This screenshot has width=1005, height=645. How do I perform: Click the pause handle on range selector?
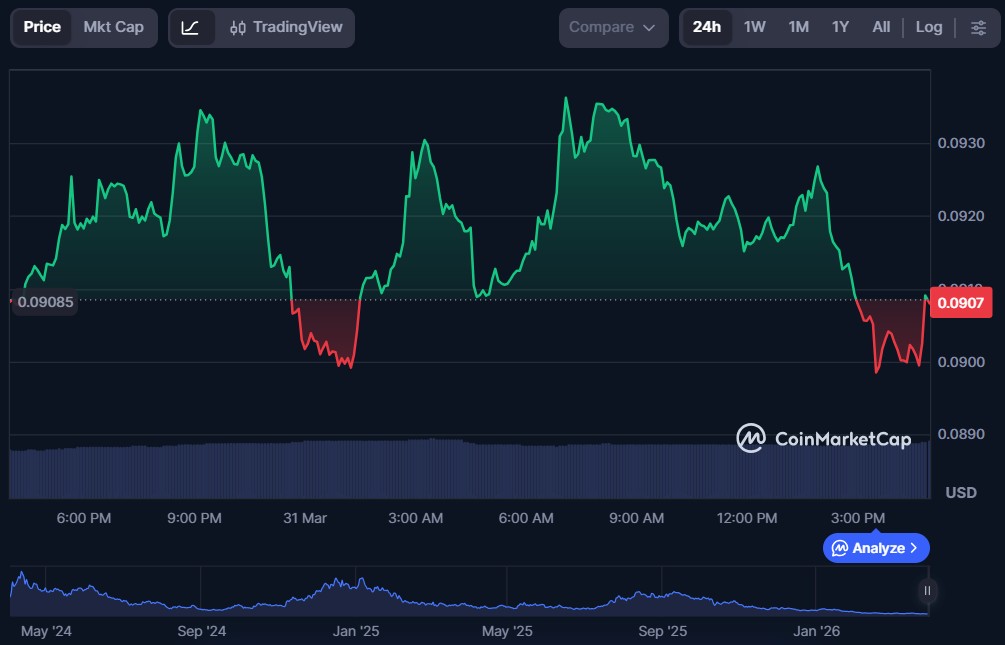[927, 591]
